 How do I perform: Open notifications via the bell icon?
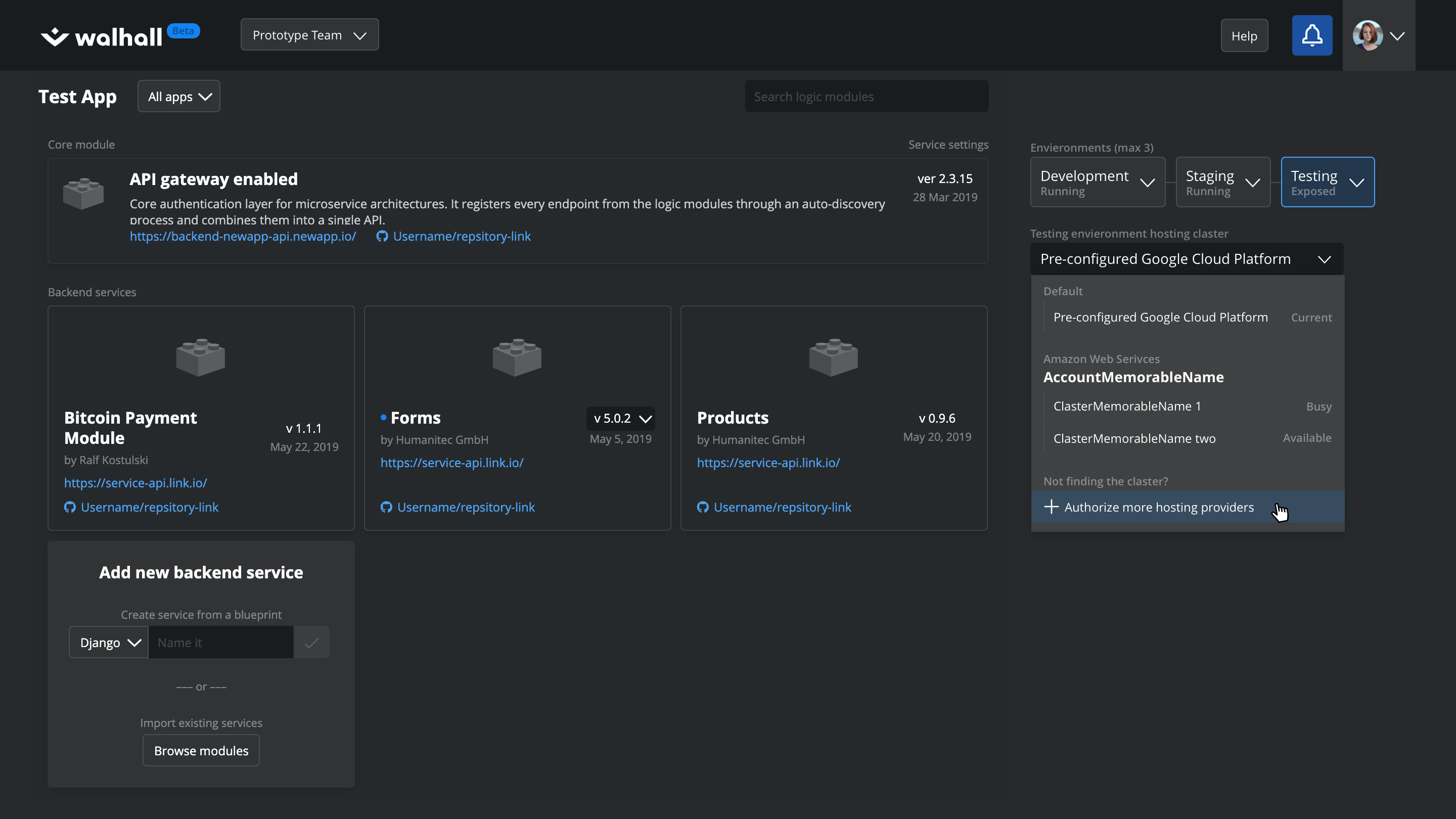pyautogui.click(x=1312, y=35)
